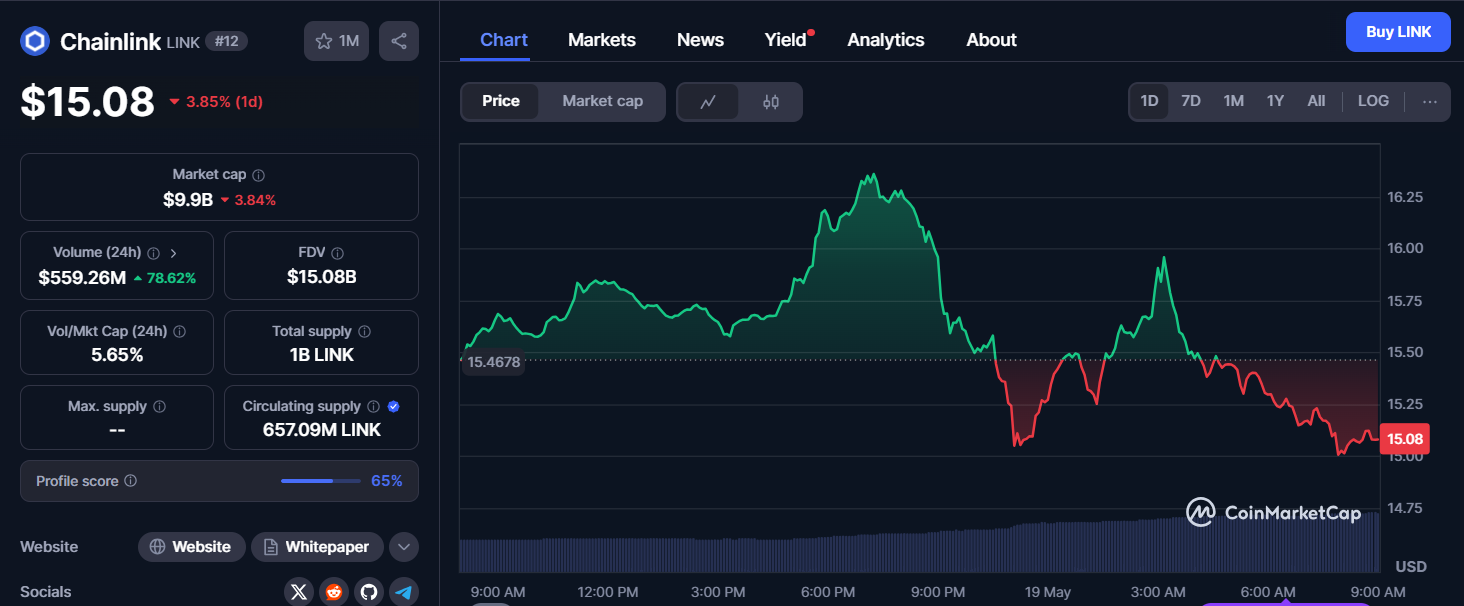Click the Profile score progress bar
The image size is (1464, 606).
(320, 481)
